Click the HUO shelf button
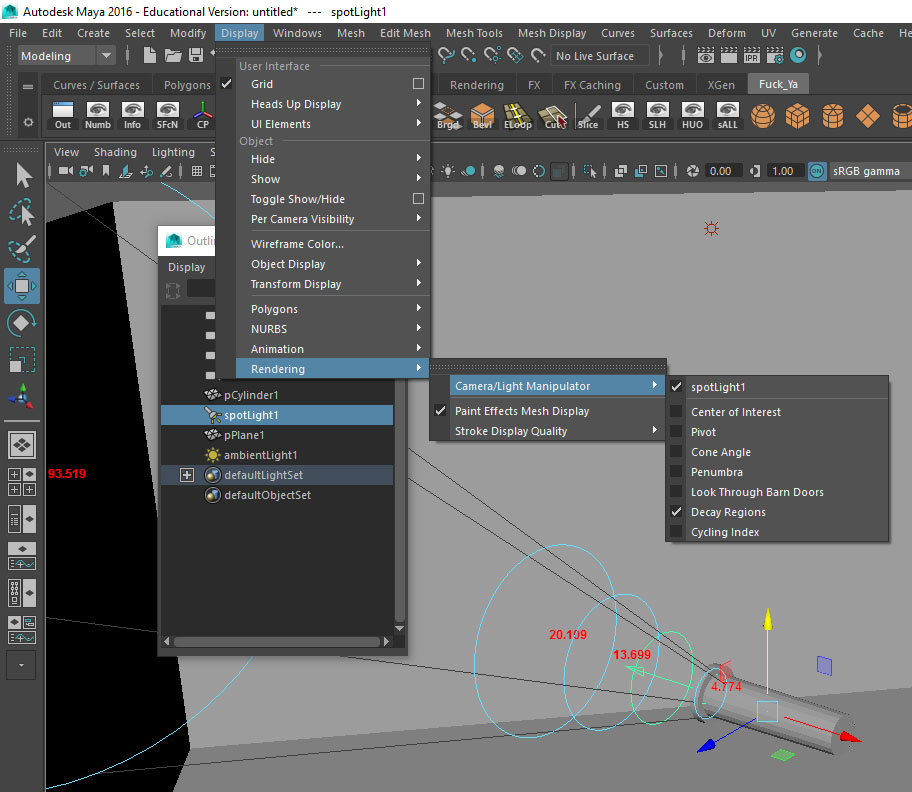The image size is (912, 792). 692,115
